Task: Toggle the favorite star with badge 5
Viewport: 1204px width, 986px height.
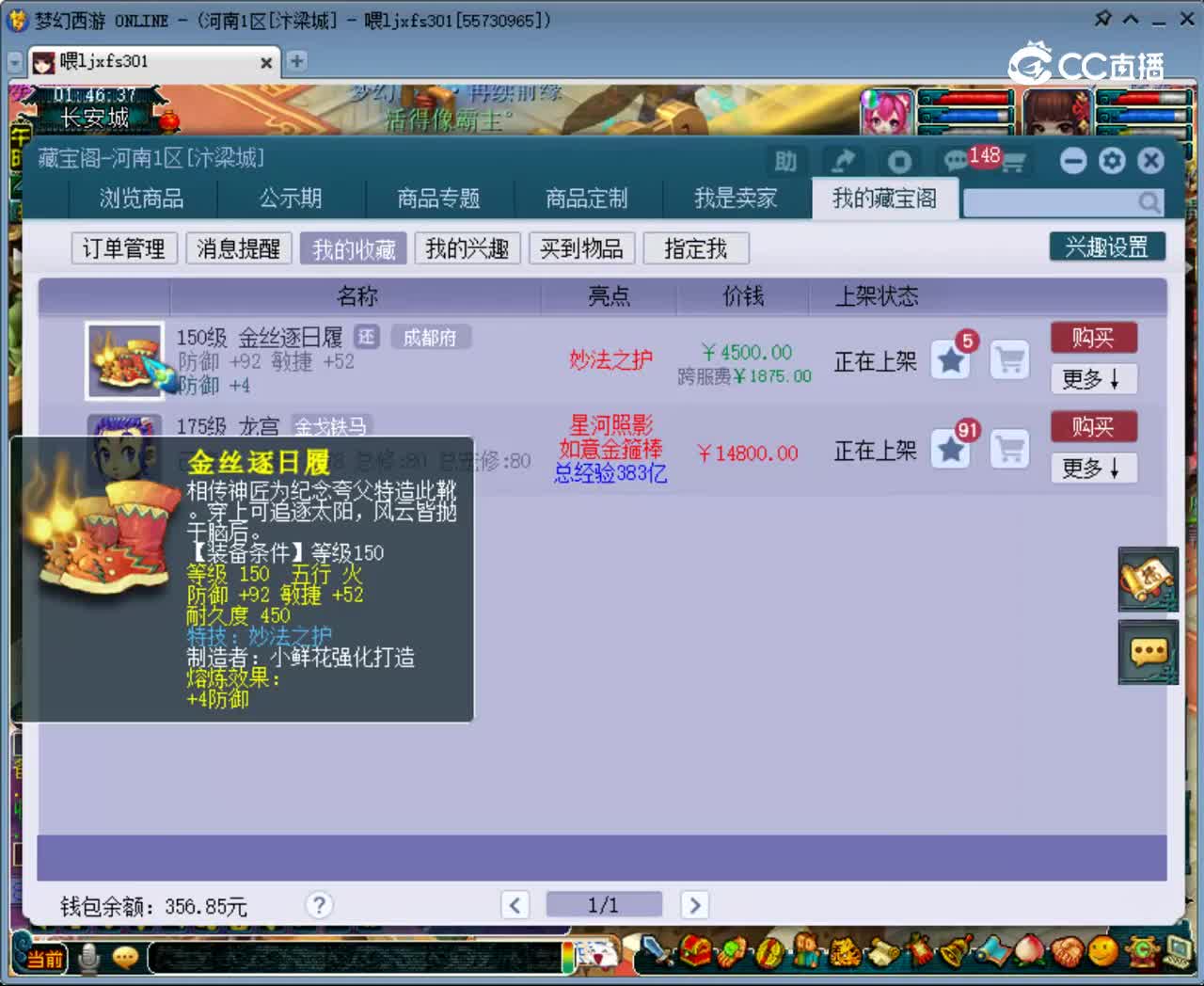Action: [950, 359]
